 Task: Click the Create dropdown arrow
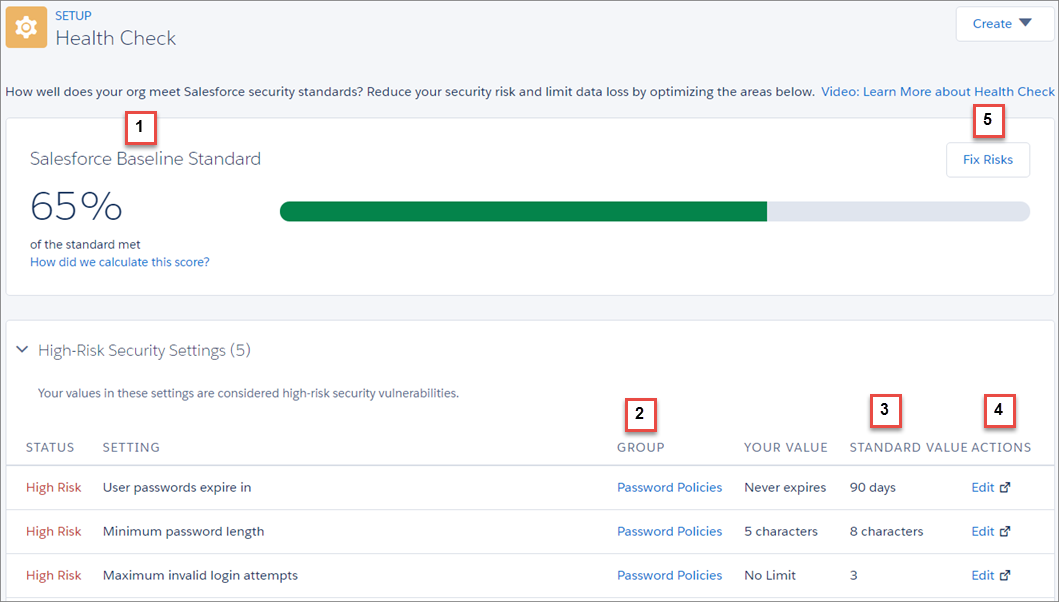[1025, 23]
